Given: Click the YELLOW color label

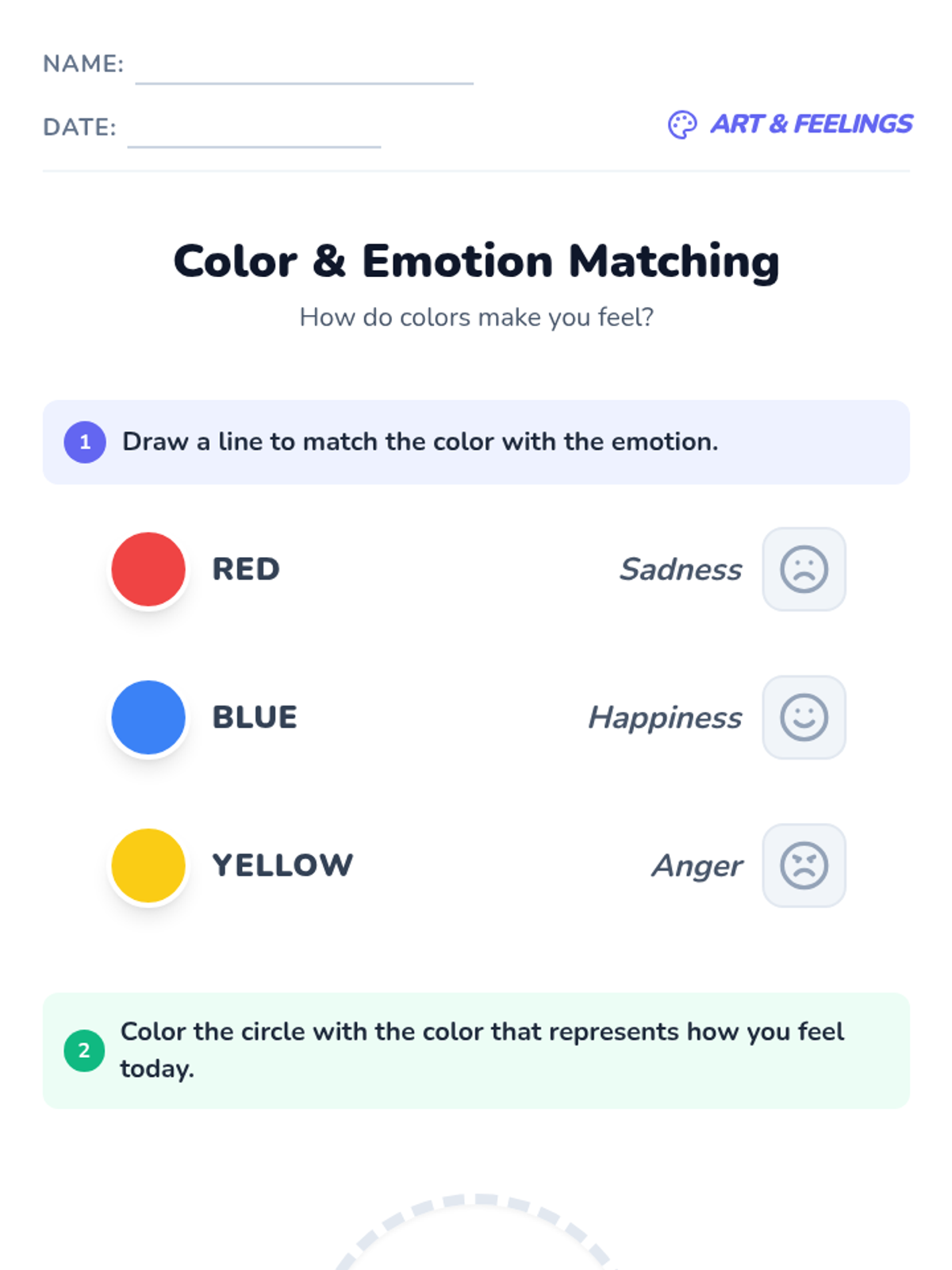Looking at the screenshot, I should tap(282, 865).
